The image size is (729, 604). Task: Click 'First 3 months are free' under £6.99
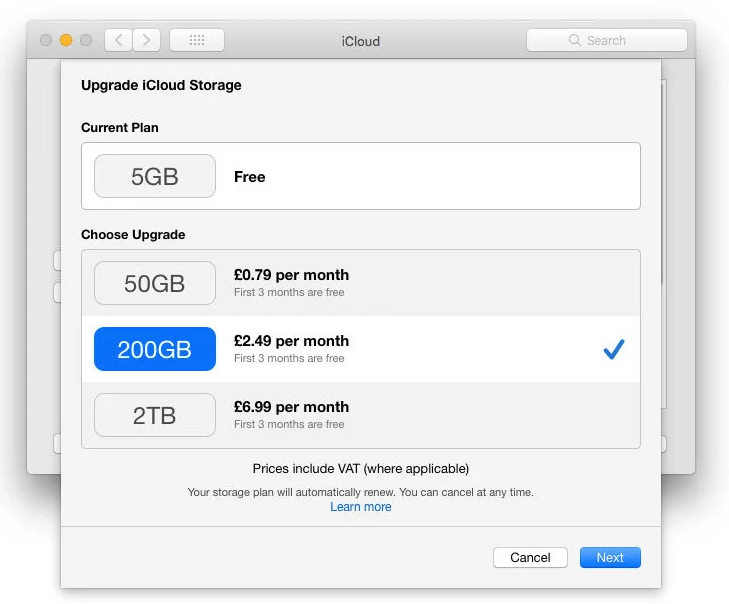289,425
